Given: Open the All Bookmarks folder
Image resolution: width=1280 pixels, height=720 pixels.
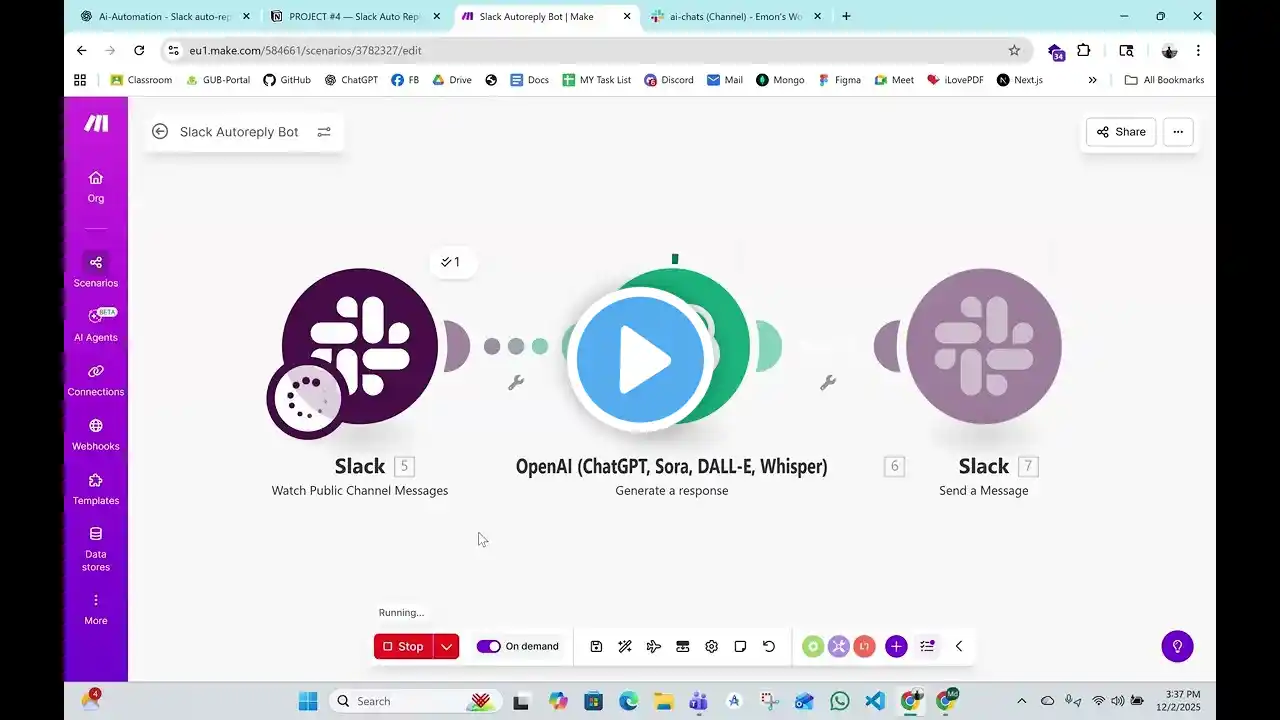Looking at the screenshot, I should tap(1165, 80).
